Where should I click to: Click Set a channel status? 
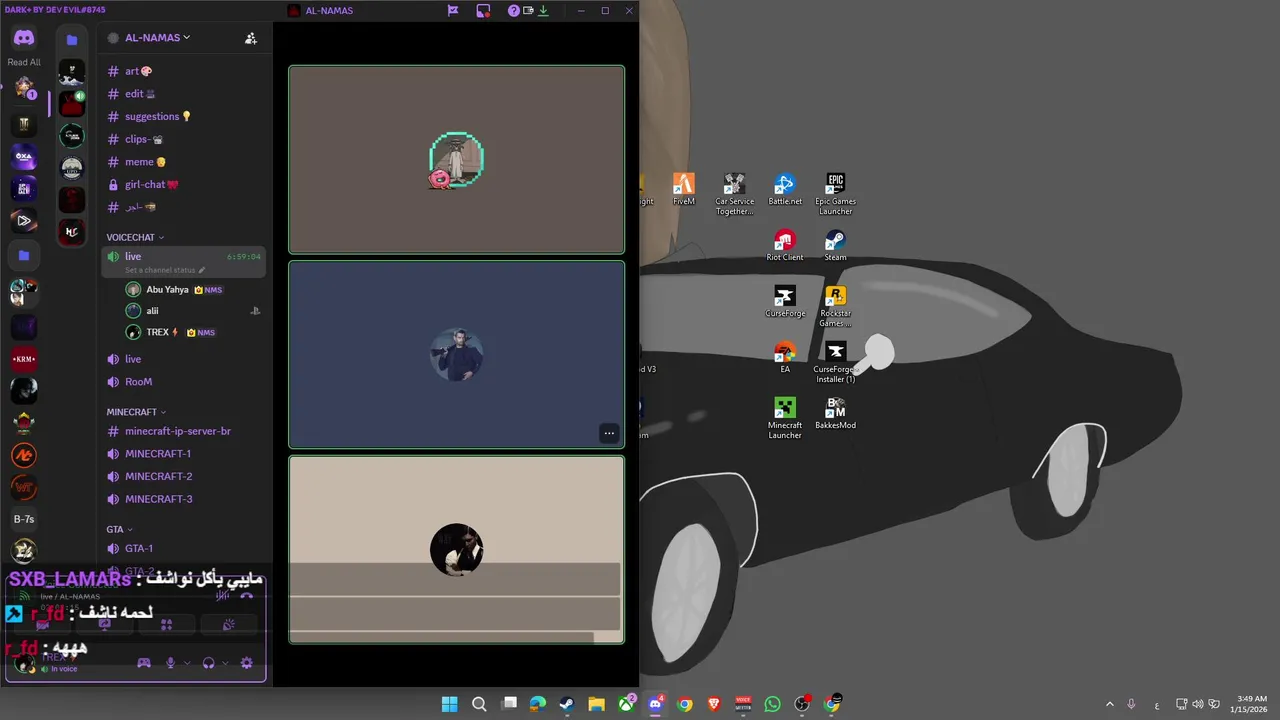point(165,270)
